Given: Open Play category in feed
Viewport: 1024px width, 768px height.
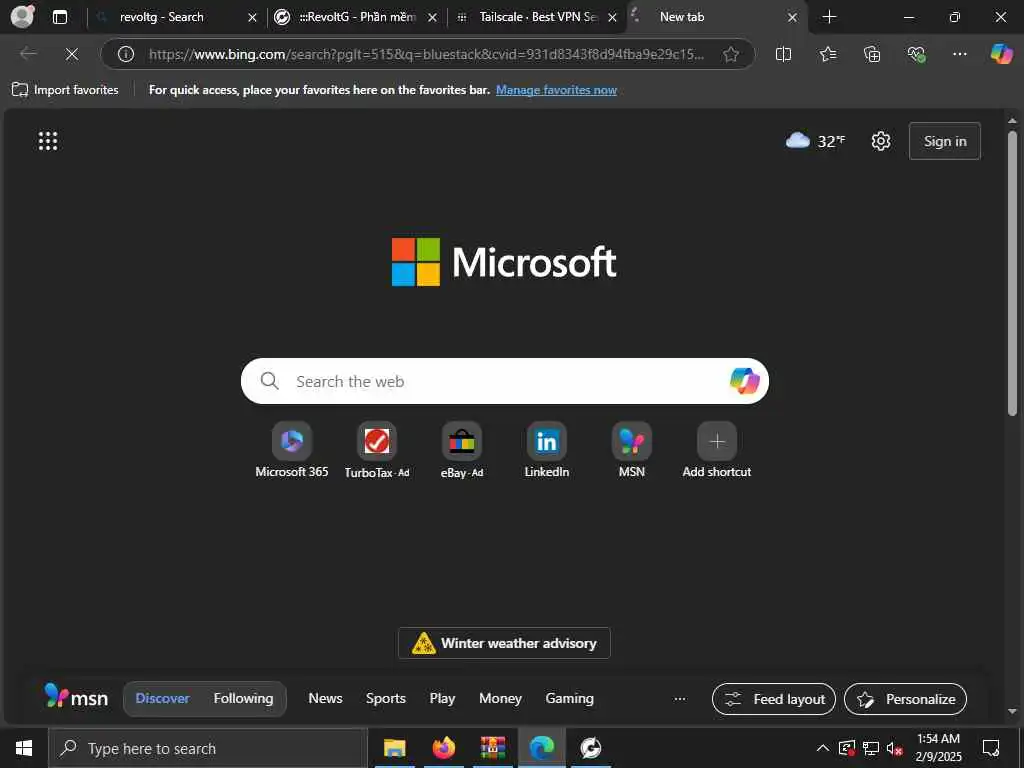Looking at the screenshot, I should pyautogui.click(x=442, y=698).
